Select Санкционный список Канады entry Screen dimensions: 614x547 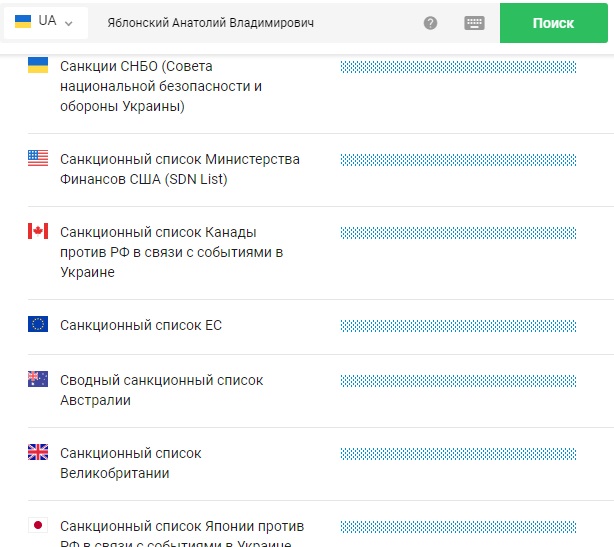click(171, 252)
